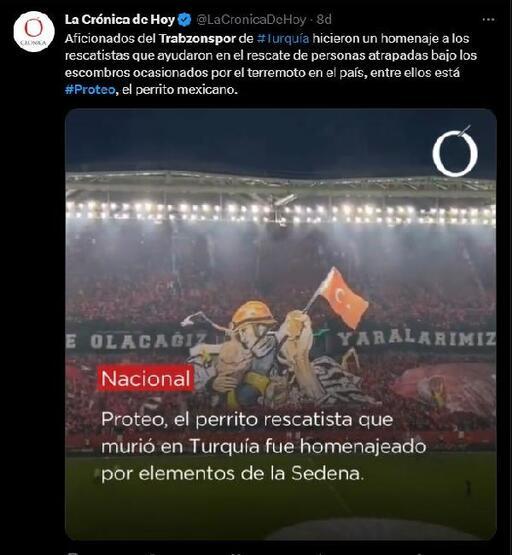The width and height of the screenshot is (512, 555).
Task: Open the #Proteo hashtag link
Action: [90, 90]
